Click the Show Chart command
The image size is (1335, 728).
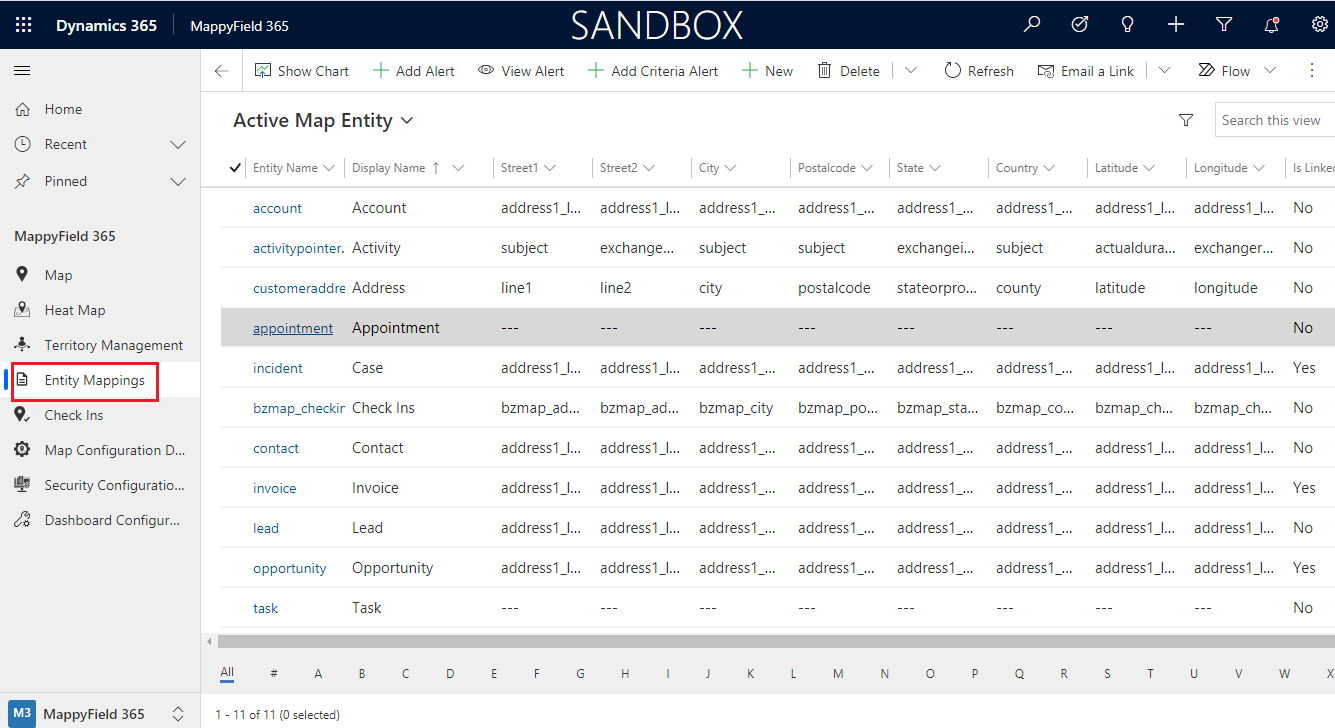pyautogui.click(x=302, y=71)
